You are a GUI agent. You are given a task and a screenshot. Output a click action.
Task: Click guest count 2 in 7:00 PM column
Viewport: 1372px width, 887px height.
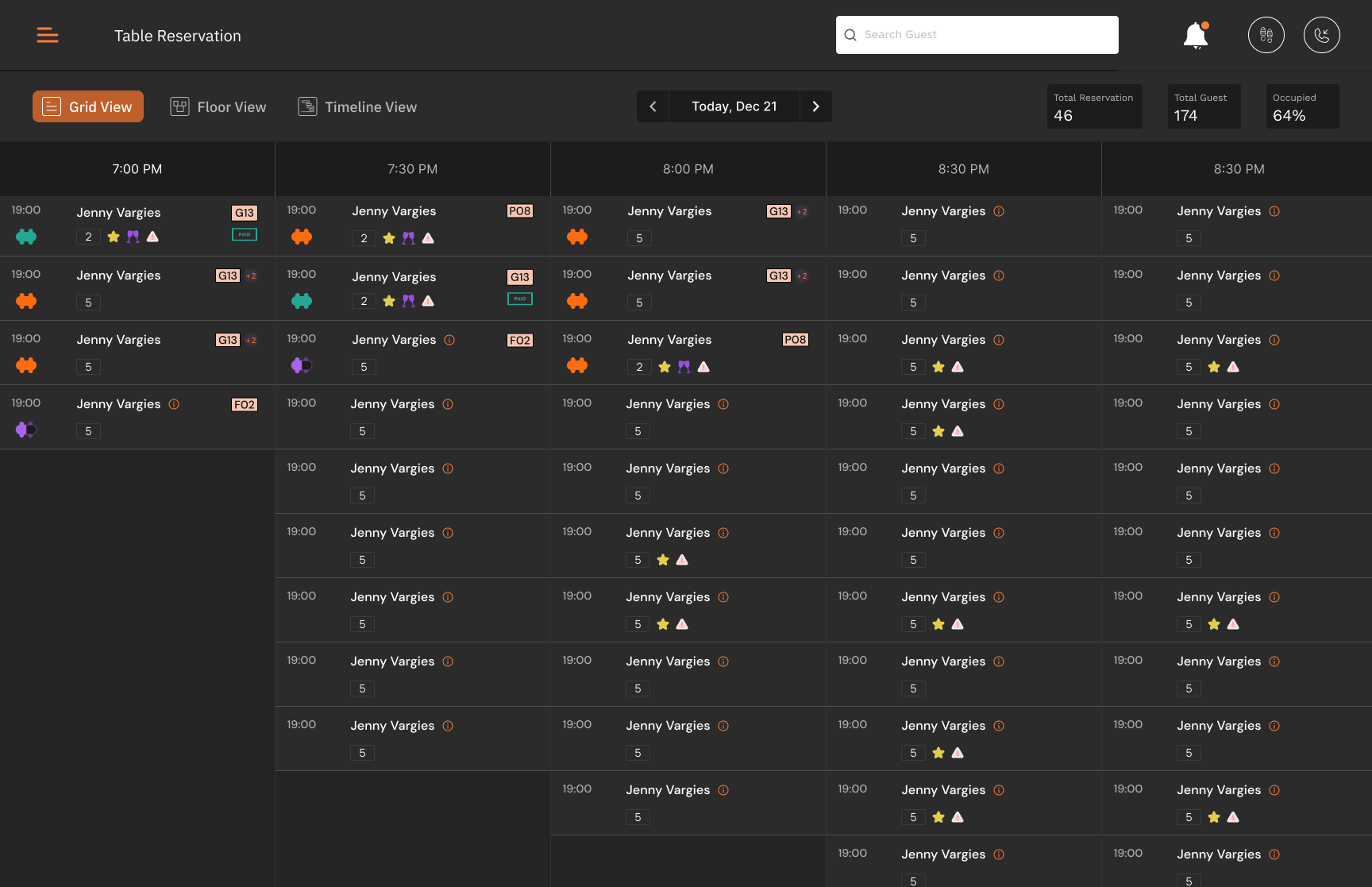point(88,237)
